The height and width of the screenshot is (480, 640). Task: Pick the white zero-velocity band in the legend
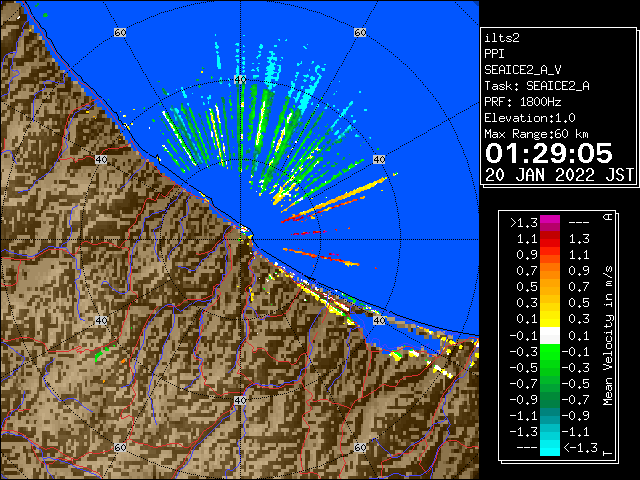[x=550, y=336]
